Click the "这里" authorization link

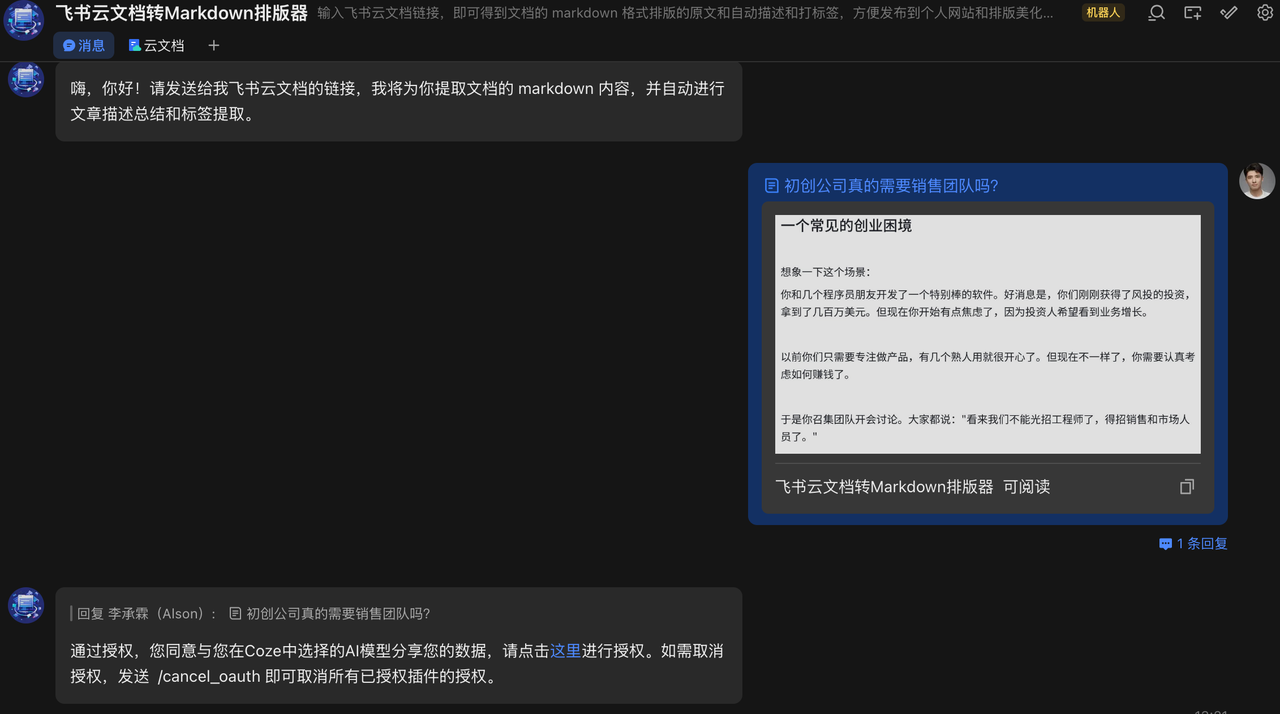(565, 649)
